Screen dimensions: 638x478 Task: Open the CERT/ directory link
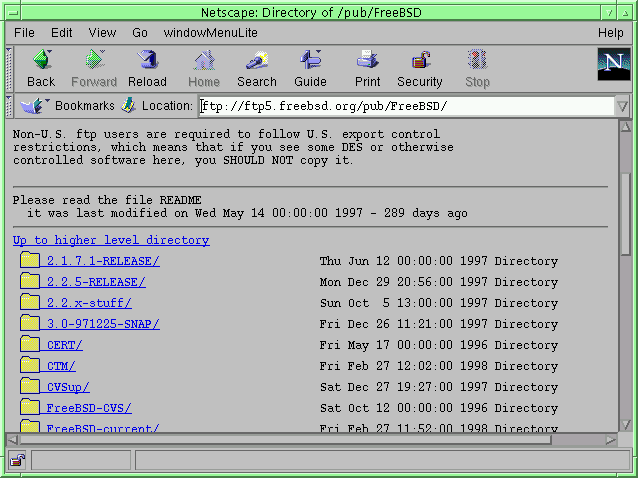pyautogui.click(x=65, y=345)
